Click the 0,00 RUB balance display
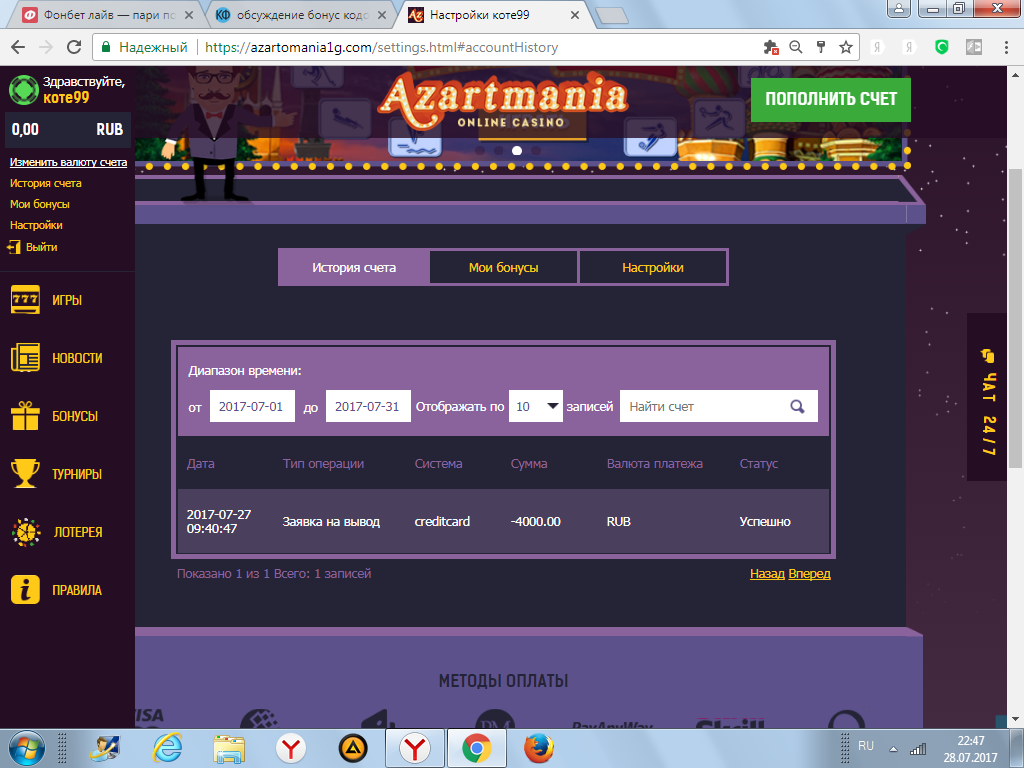This screenshot has width=1024, height=768. [67, 129]
